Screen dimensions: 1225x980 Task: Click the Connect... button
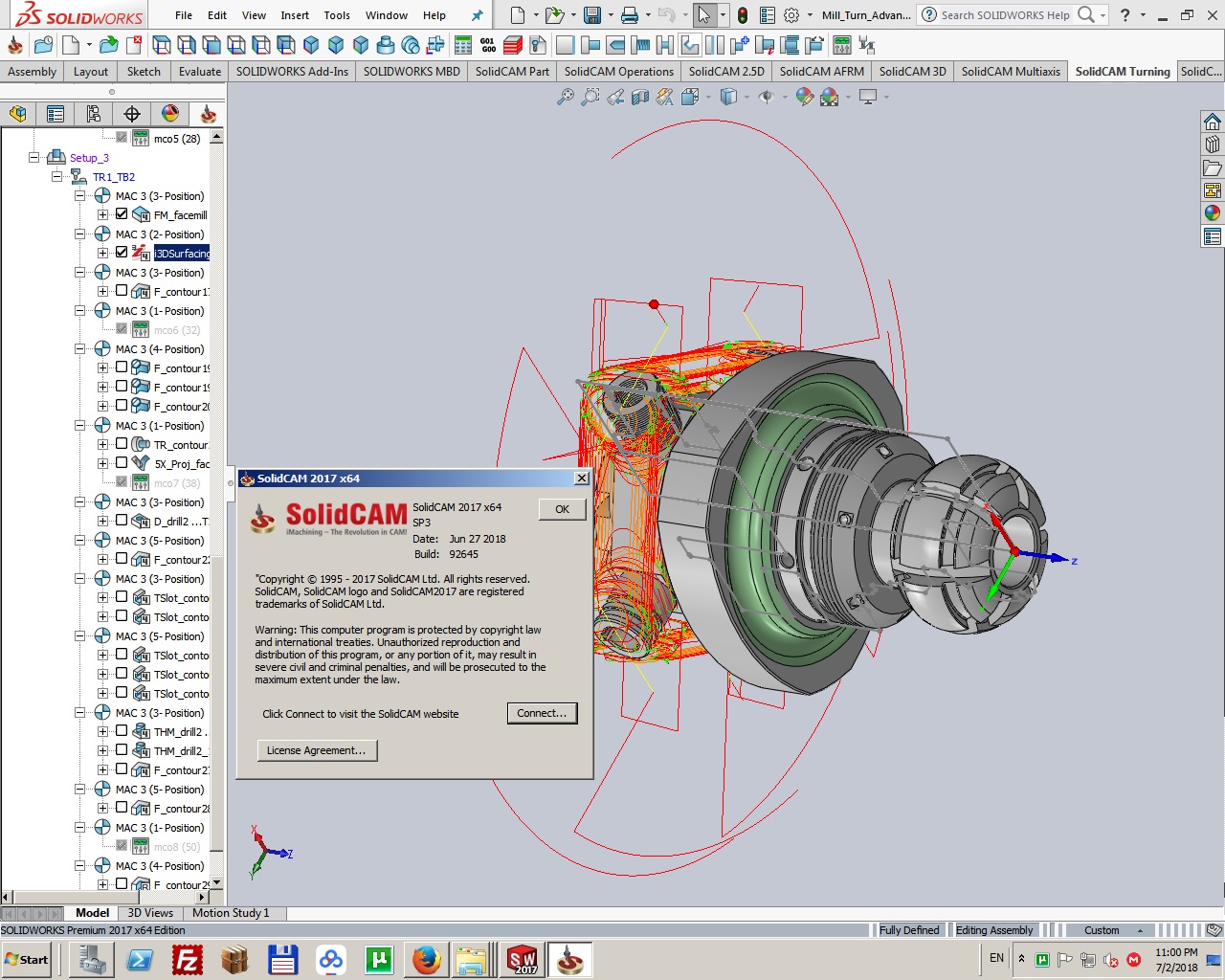542,713
